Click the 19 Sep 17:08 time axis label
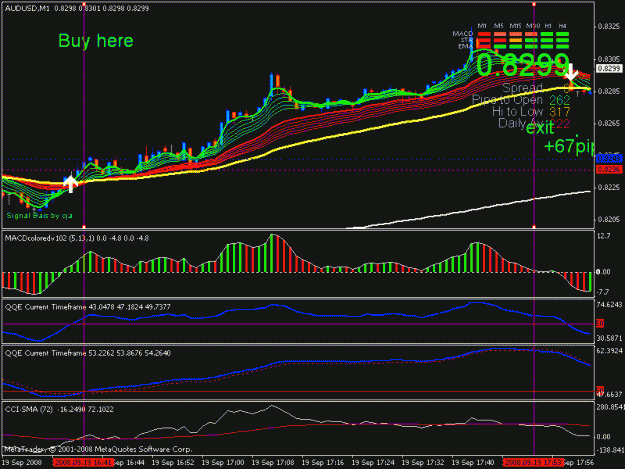The width and height of the screenshot is (625, 469). 273,463
